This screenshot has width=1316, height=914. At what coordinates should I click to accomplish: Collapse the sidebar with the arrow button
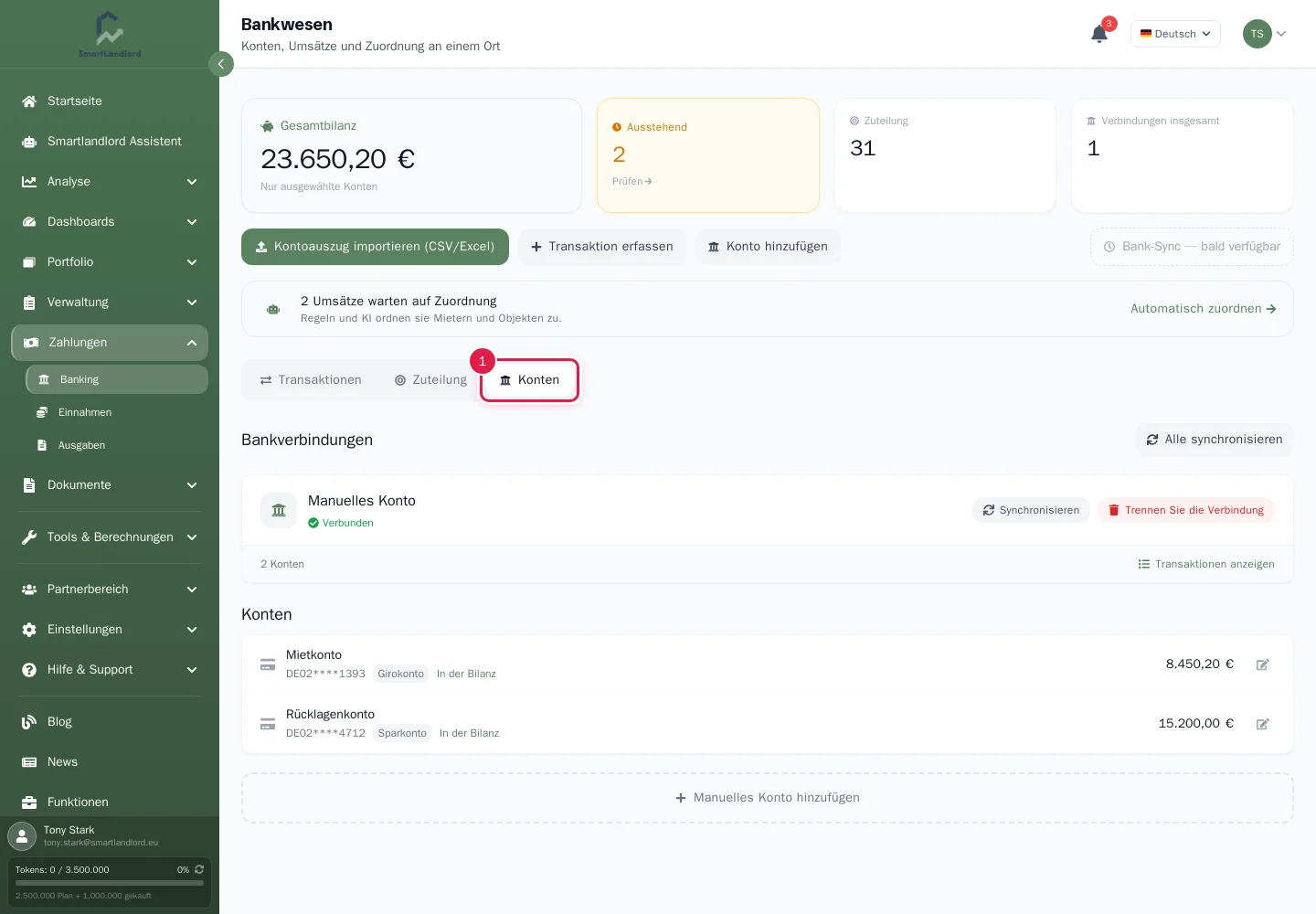click(221, 64)
